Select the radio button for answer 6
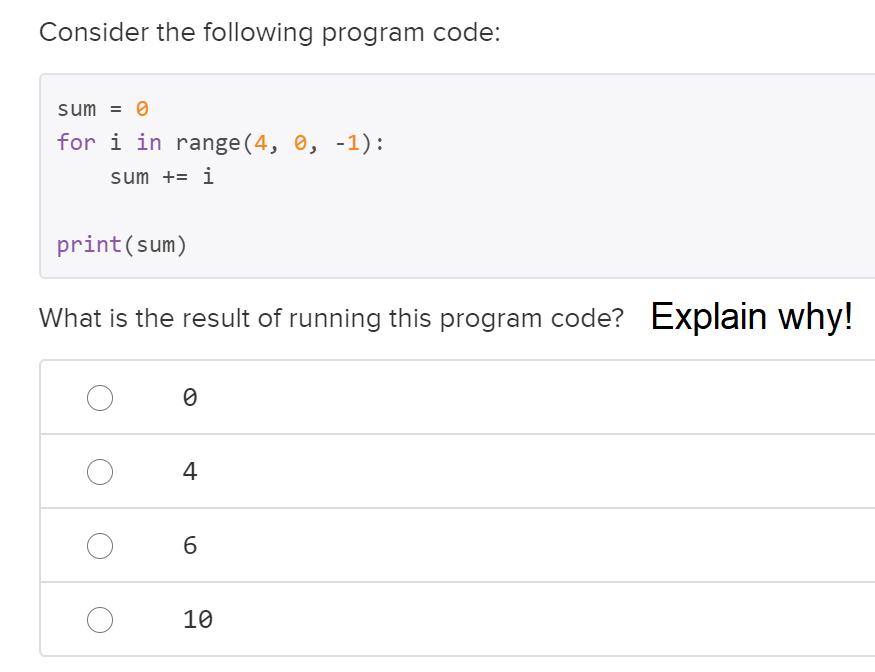Screen dimensions: 875x672 (x=100, y=545)
